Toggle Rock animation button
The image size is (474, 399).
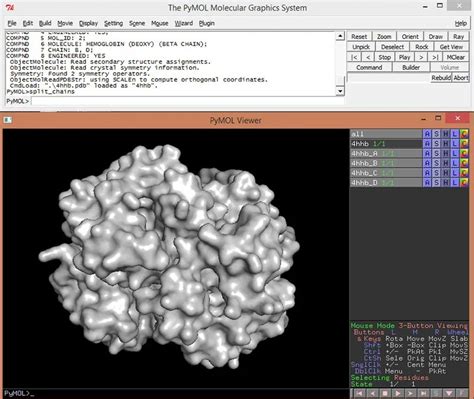[422, 47]
